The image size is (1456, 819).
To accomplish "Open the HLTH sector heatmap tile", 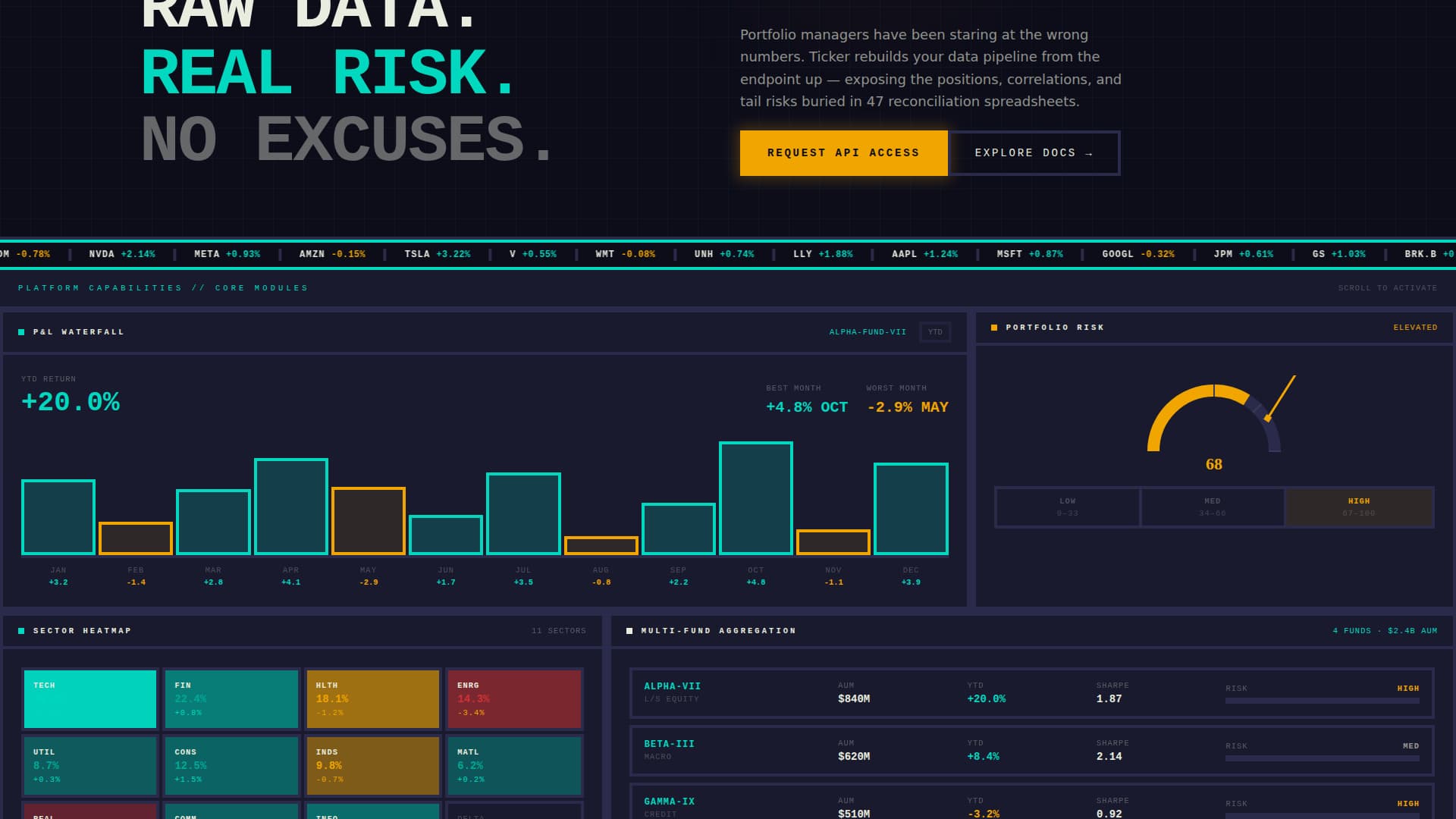I will coord(373,699).
